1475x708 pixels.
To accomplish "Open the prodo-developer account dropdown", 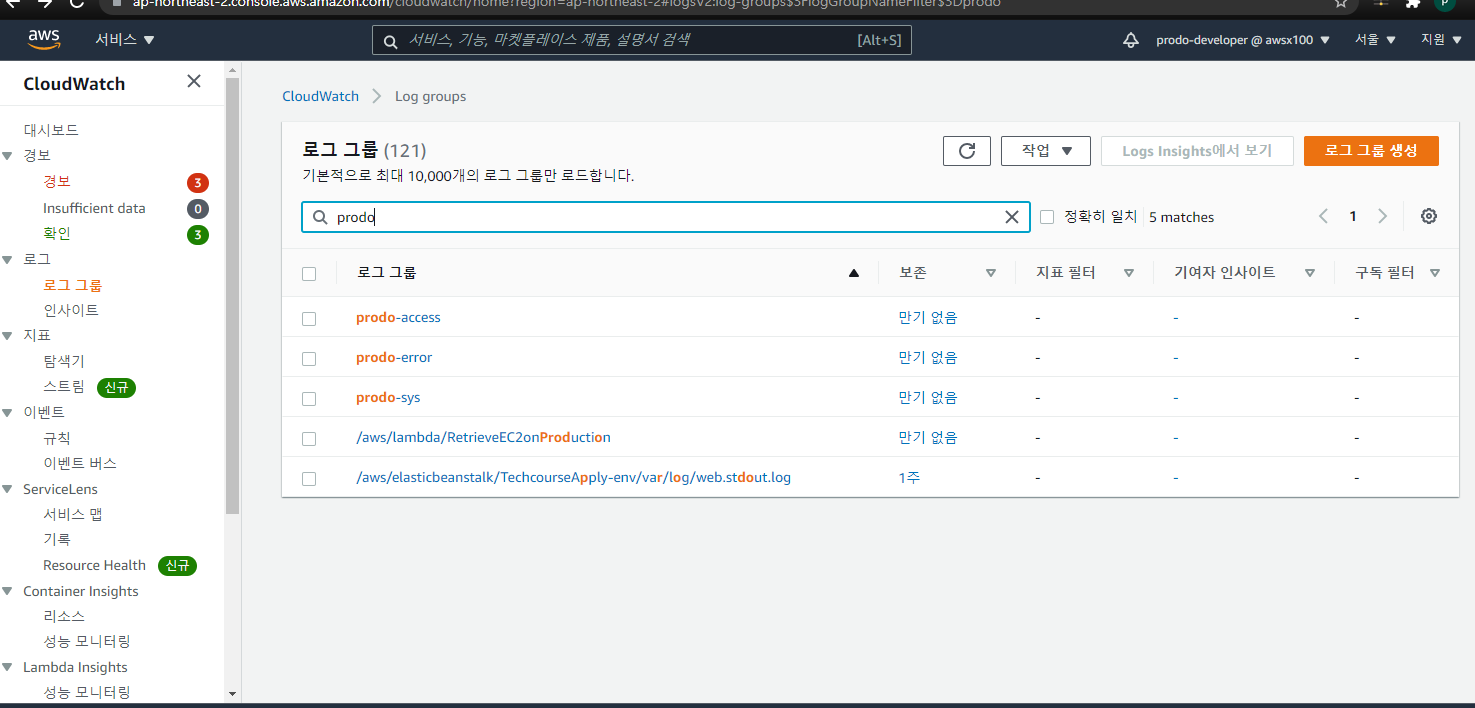I will point(1243,40).
